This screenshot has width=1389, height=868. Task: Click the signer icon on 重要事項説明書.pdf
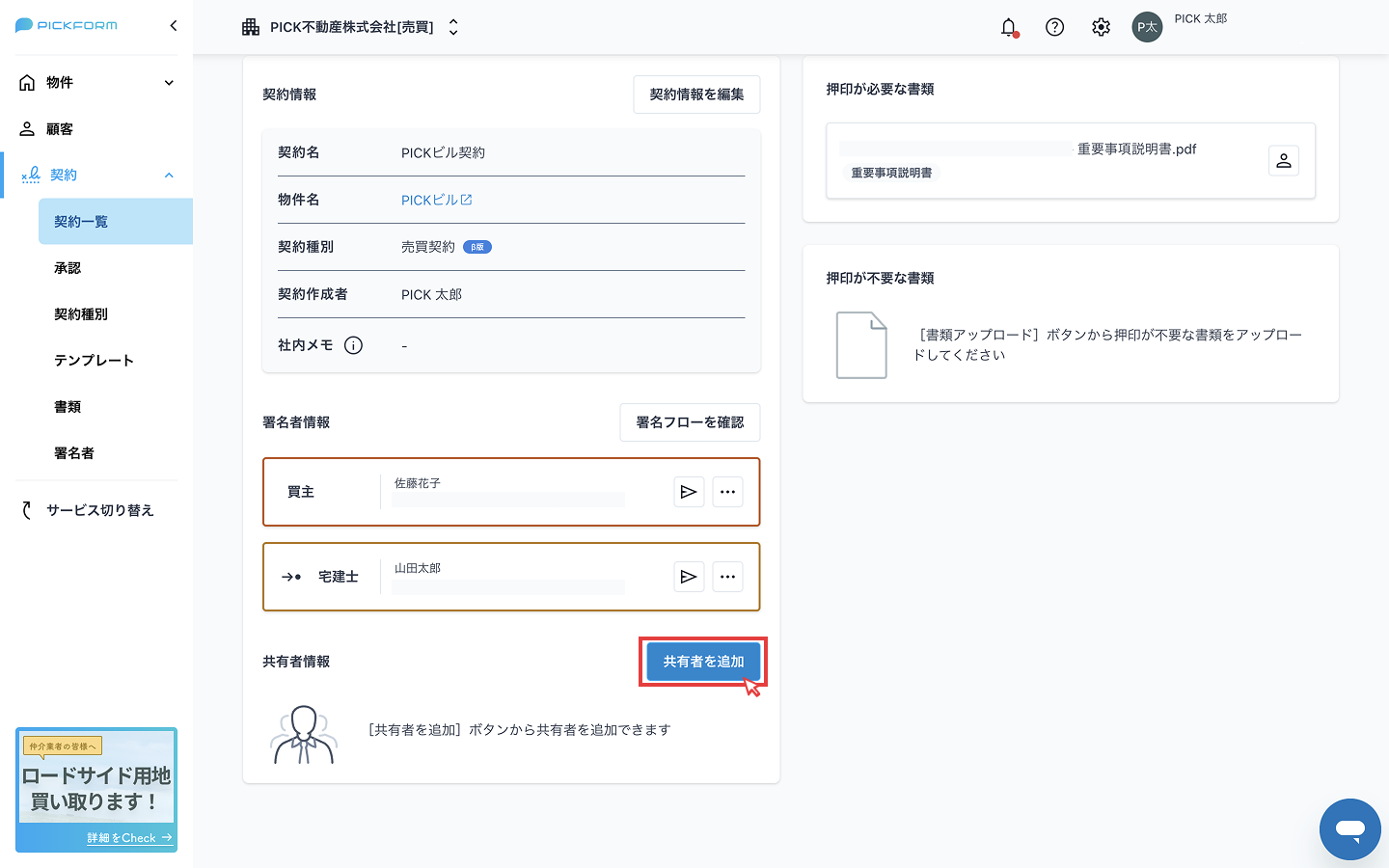pyautogui.click(x=1283, y=161)
